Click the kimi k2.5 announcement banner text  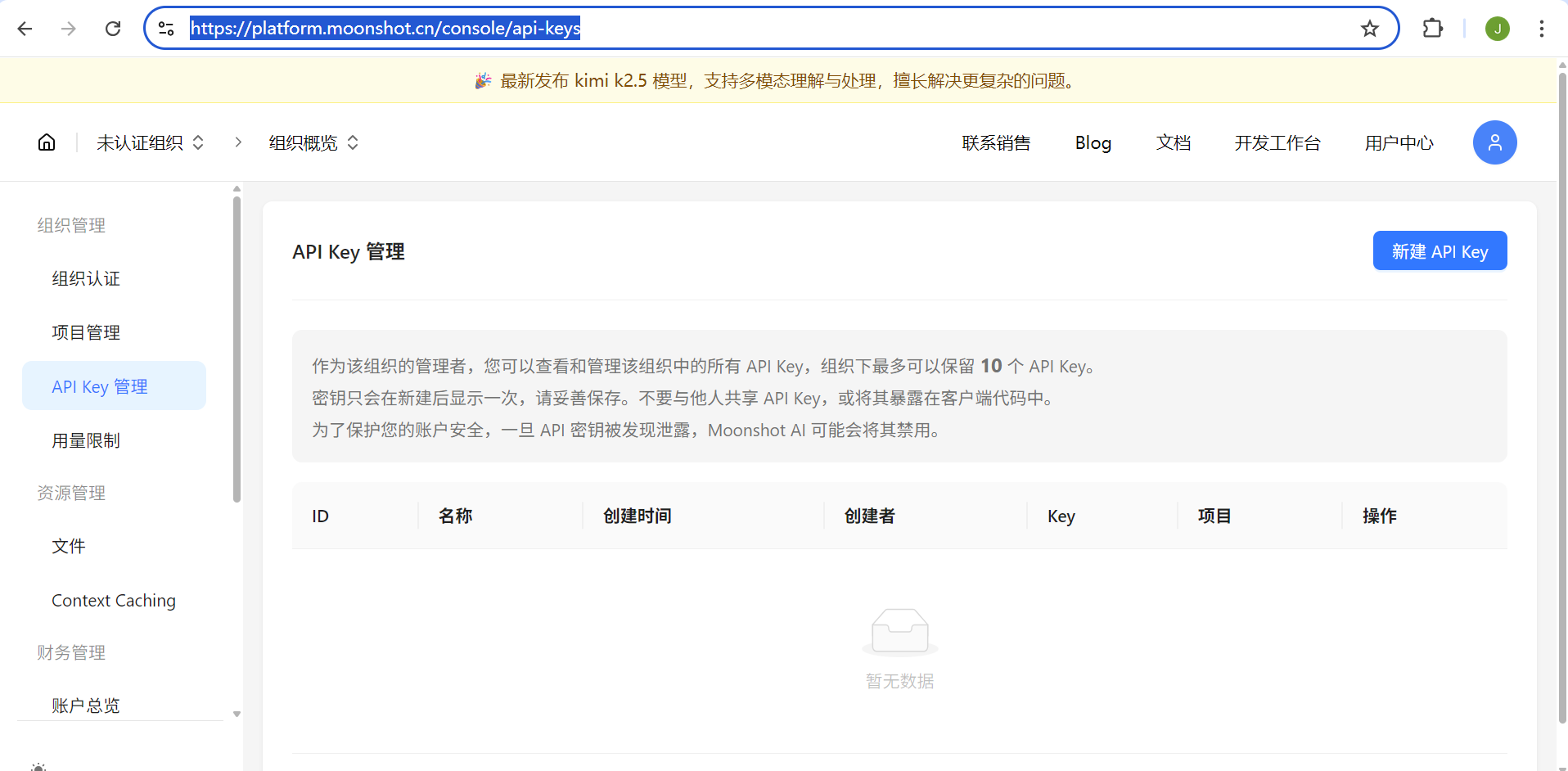[788, 80]
